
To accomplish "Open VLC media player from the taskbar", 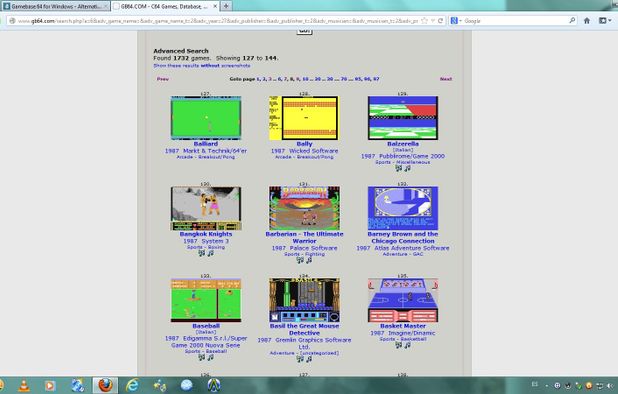I will pos(24,385).
